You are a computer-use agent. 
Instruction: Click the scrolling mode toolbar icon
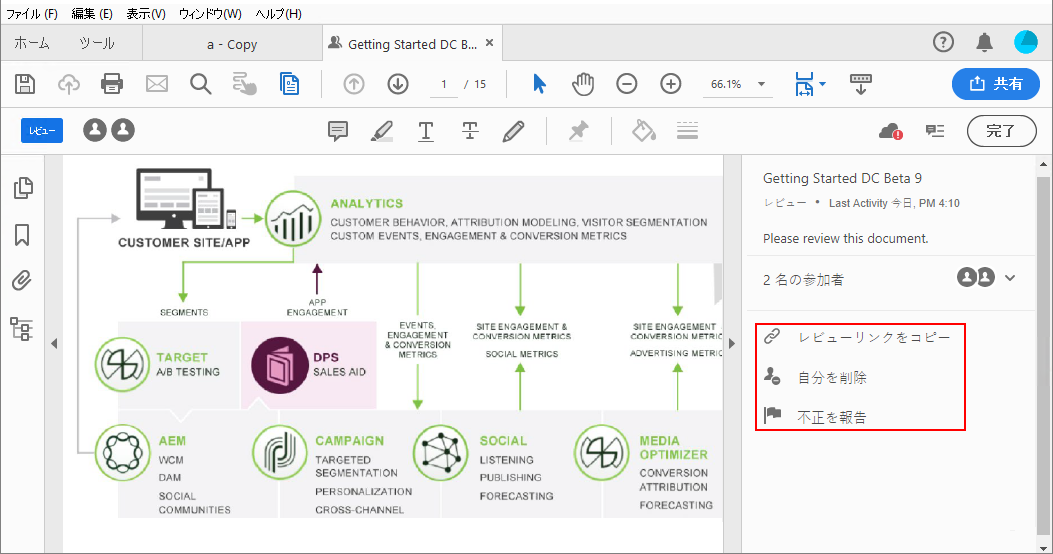[860, 84]
